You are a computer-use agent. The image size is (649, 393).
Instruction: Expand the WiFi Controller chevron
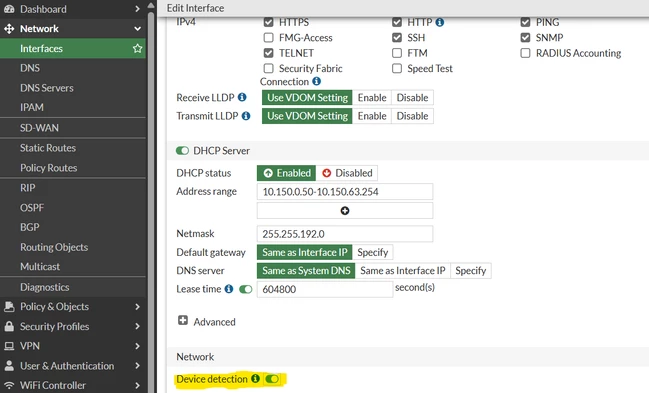(137, 385)
